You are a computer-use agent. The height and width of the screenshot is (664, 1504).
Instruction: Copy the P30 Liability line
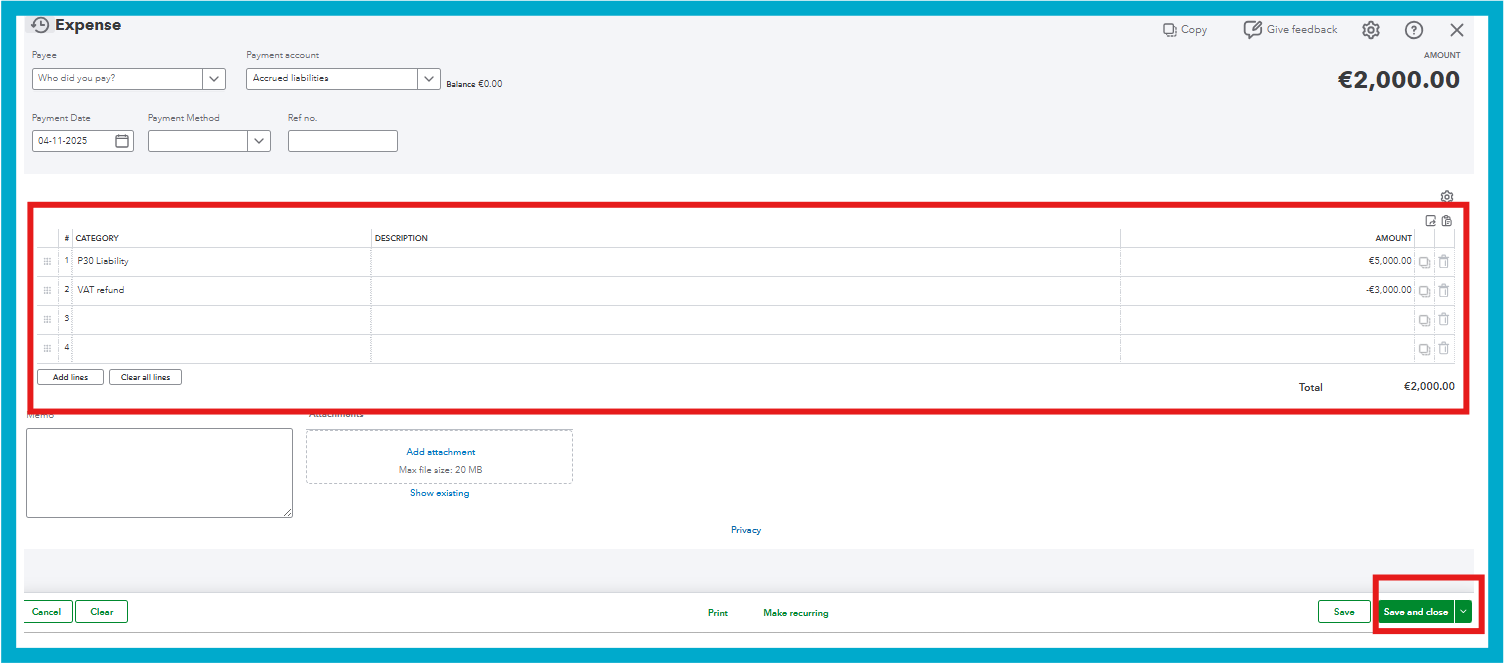pos(1424,262)
